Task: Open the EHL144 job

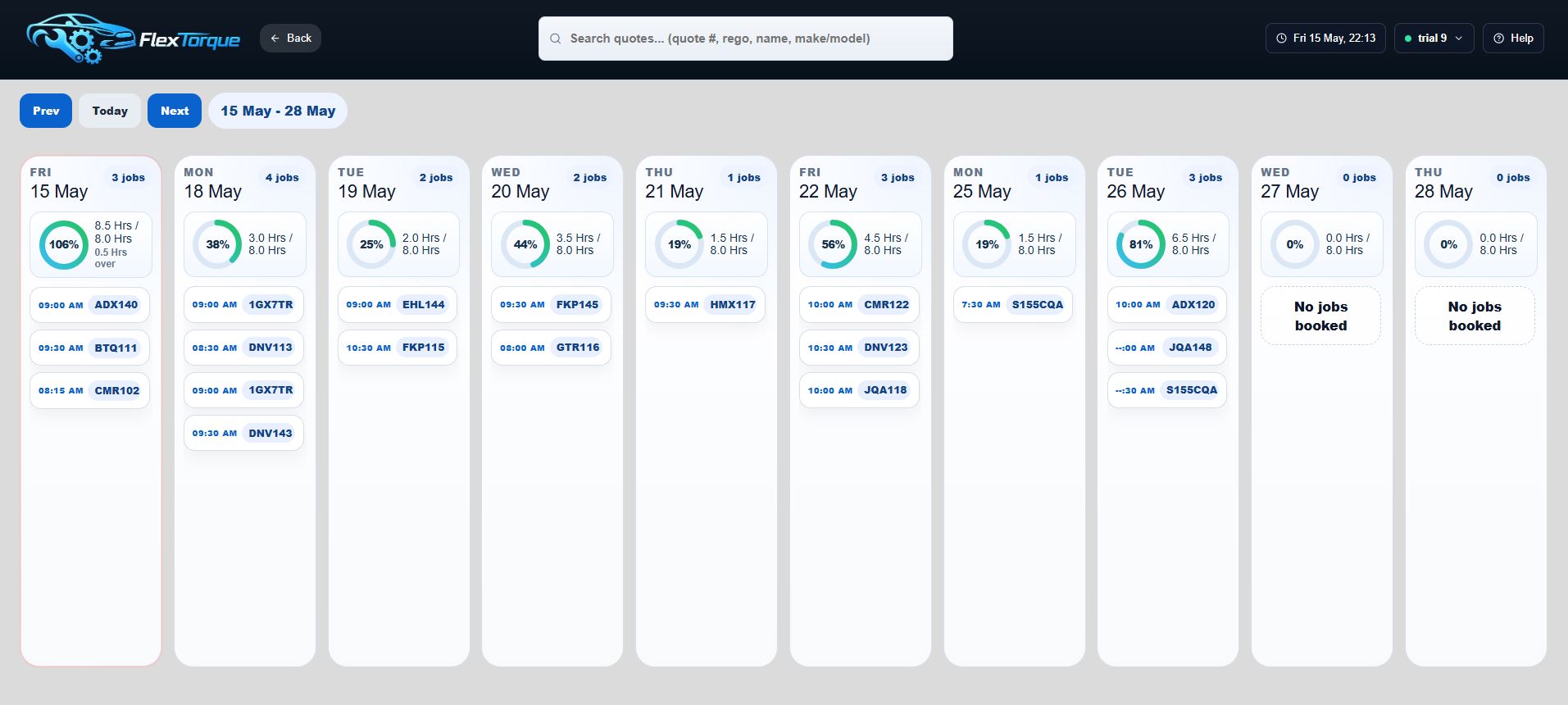Action: [398, 305]
